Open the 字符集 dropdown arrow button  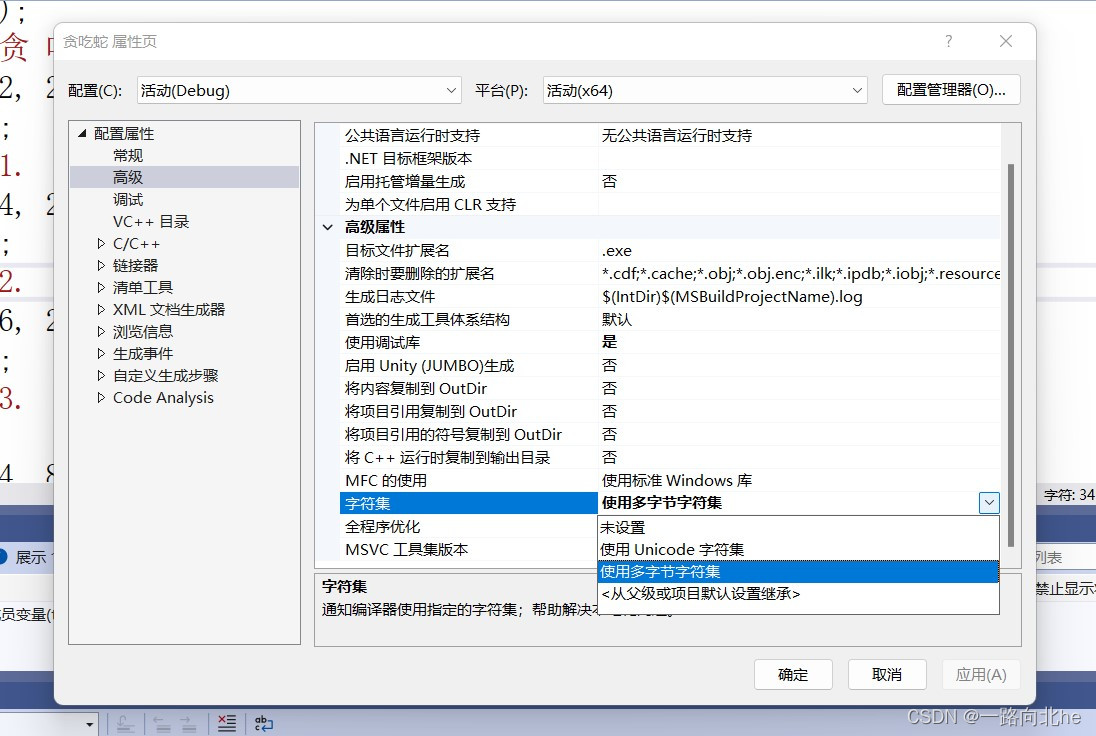click(989, 503)
